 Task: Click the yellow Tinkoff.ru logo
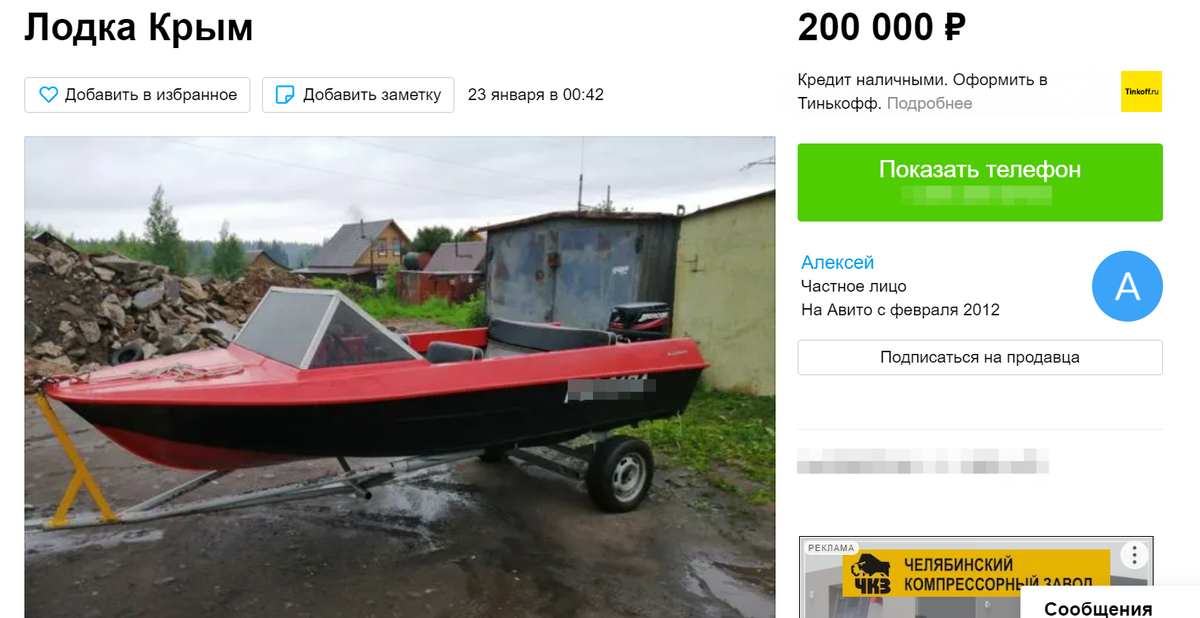[1141, 91]
